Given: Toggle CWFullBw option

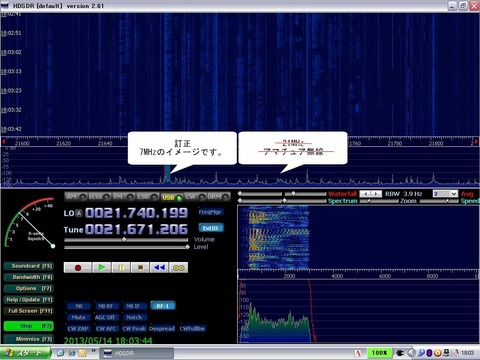Looking at the screenshot, I should click(192, 329).
